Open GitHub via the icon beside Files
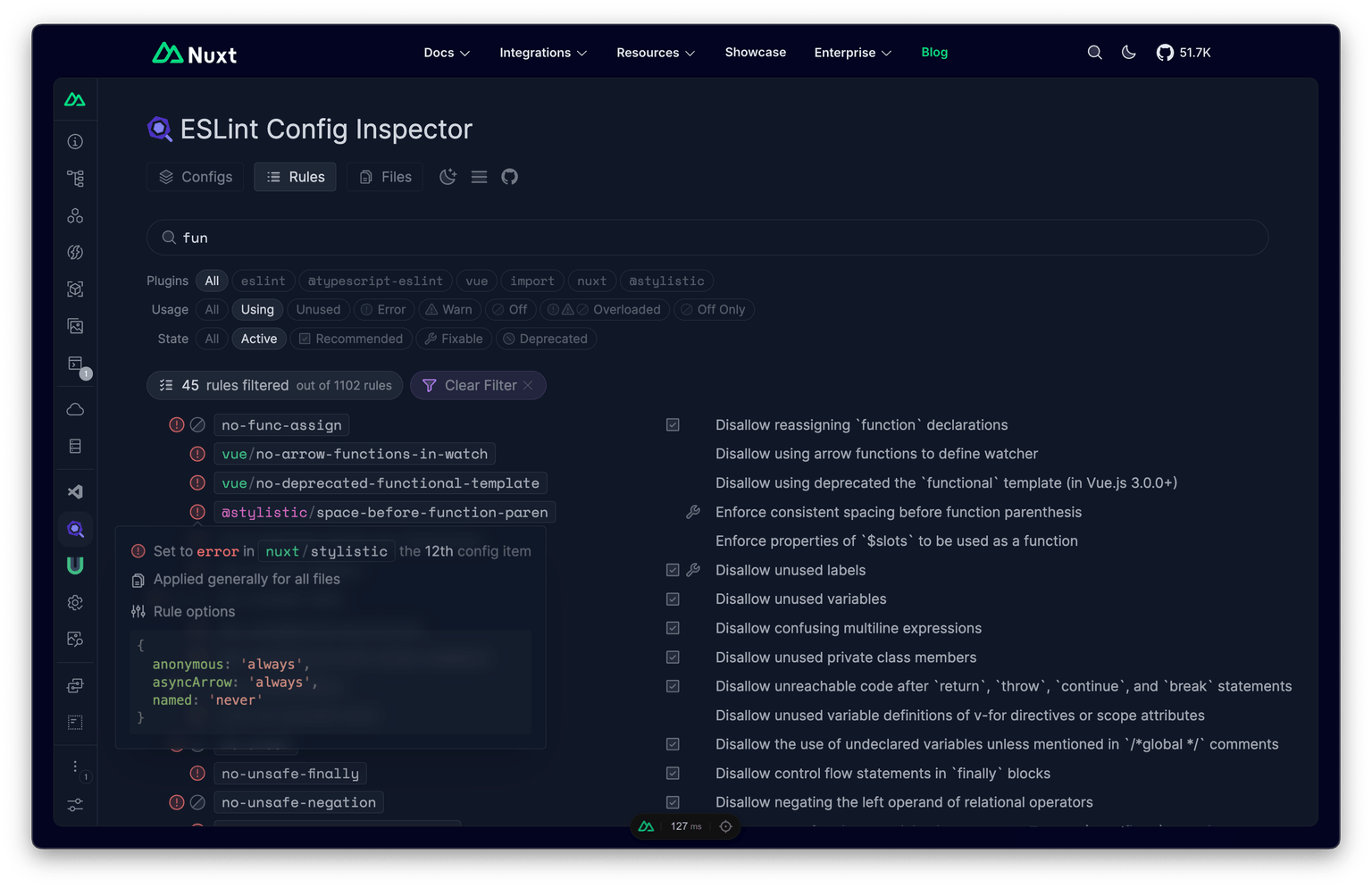Viewport: 1372px width, 888px height. click(510, 176)
